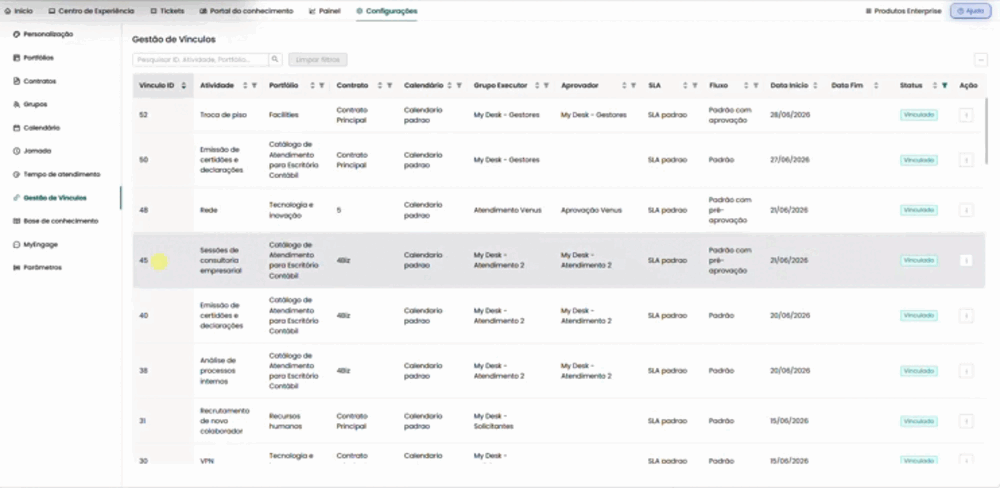The image size is (1000, 488).
Task: Click the Limpar filtros button
Action: coord(318,59)
